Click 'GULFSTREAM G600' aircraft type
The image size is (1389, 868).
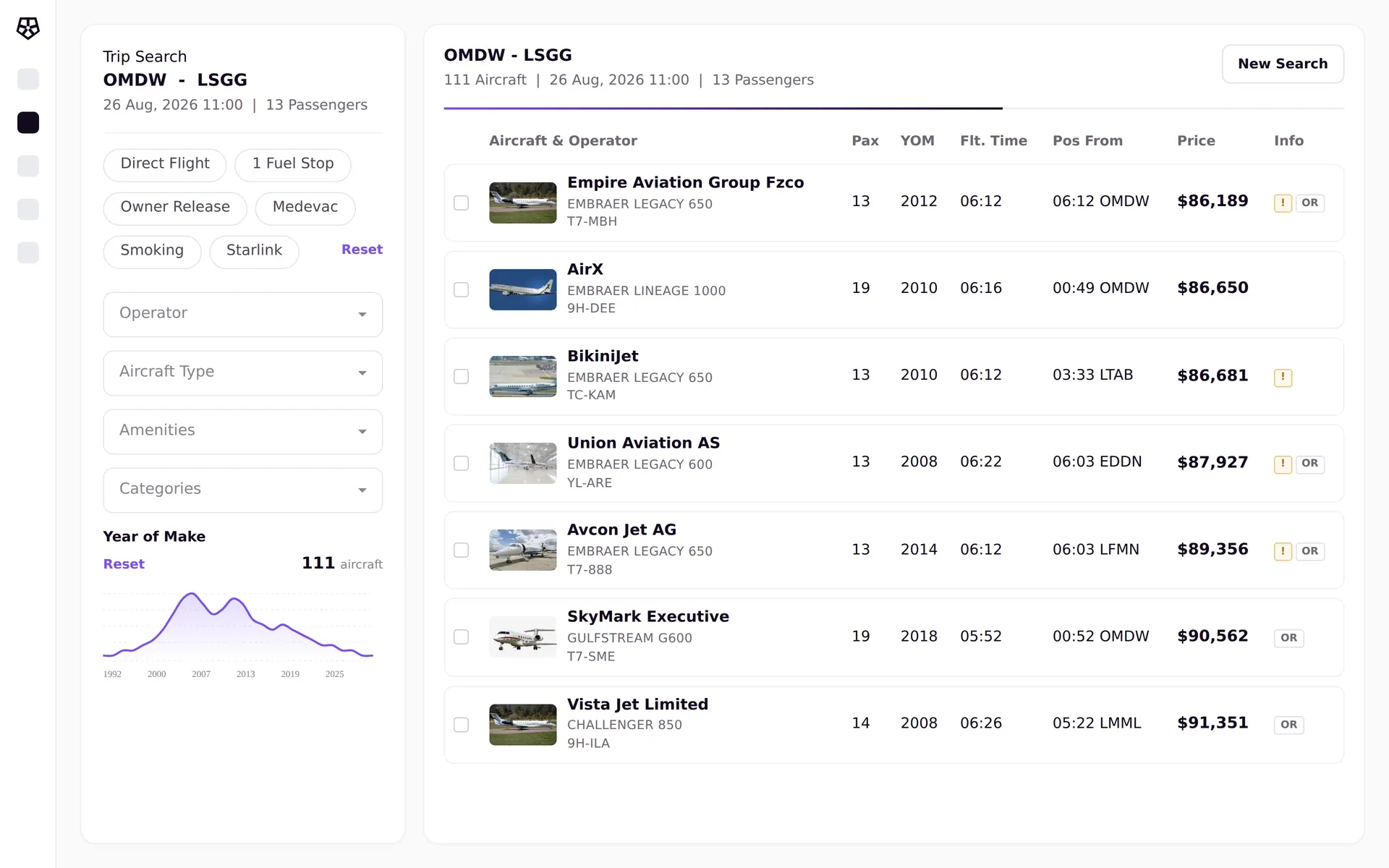tap(629, 638)
